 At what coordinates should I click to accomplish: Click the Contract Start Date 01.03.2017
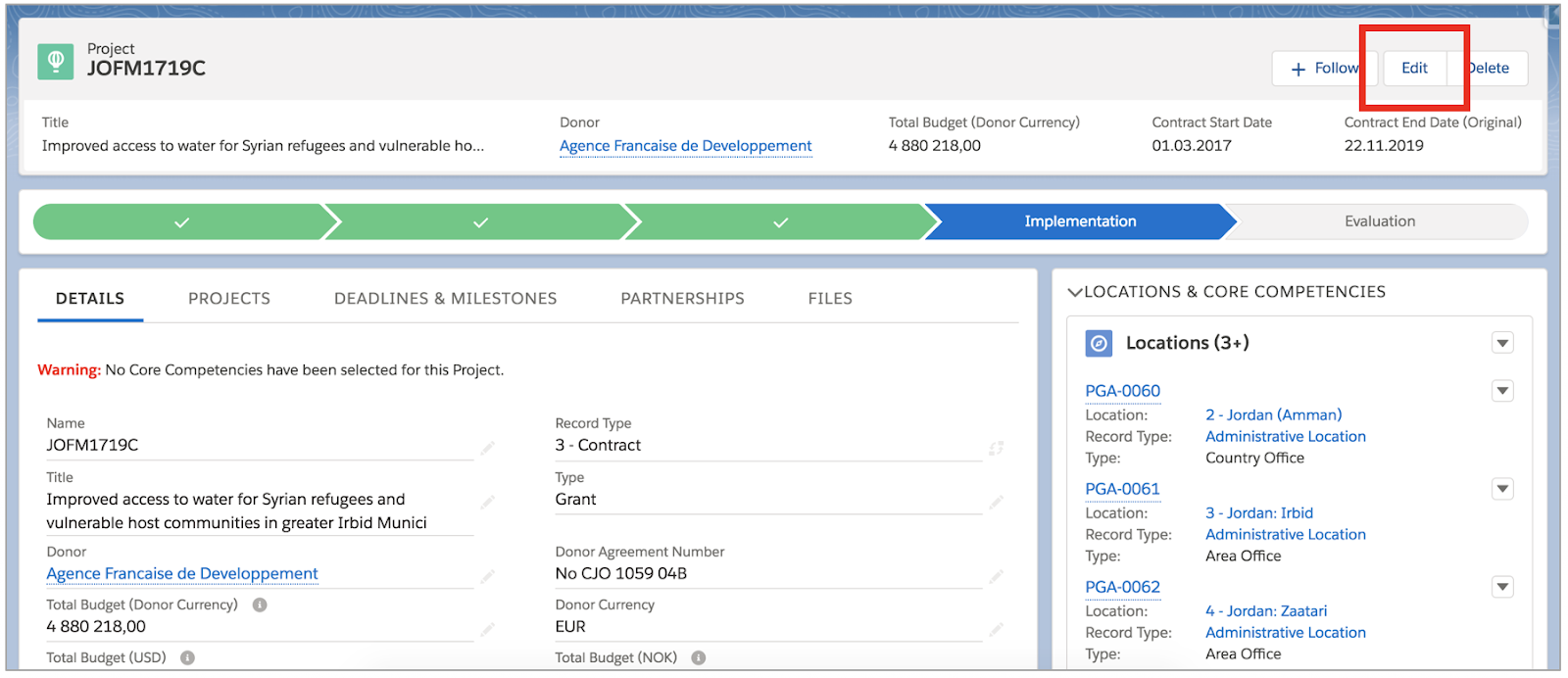[1192, 146]
